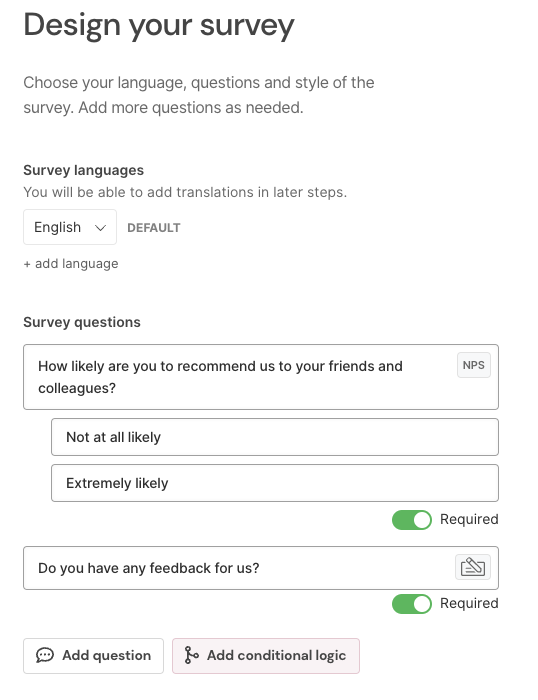Click the Survey questions section heading

(x=82, y=322)
